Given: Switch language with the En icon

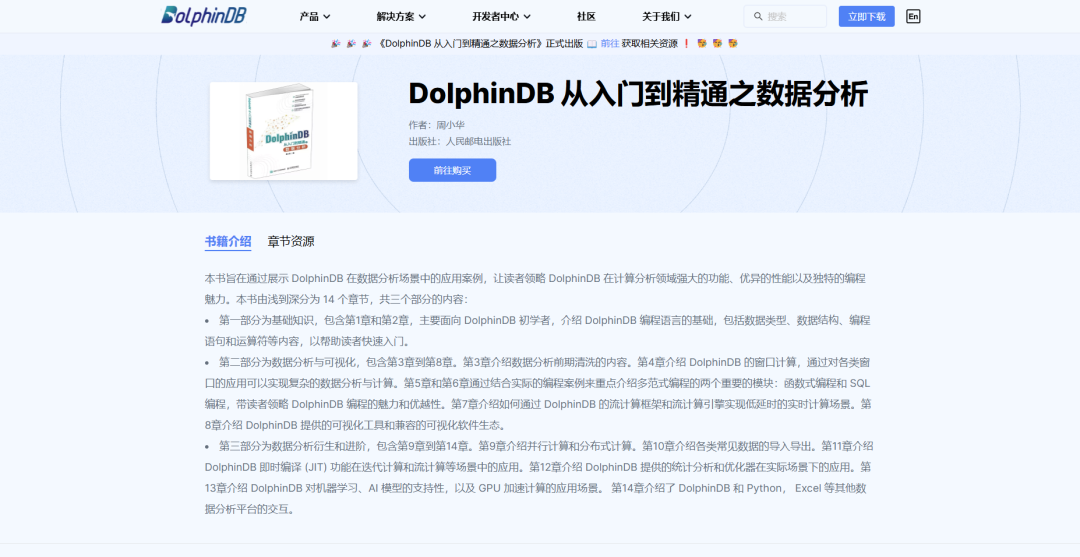Looking at the screenshot, I should click(x=913, y=17).
